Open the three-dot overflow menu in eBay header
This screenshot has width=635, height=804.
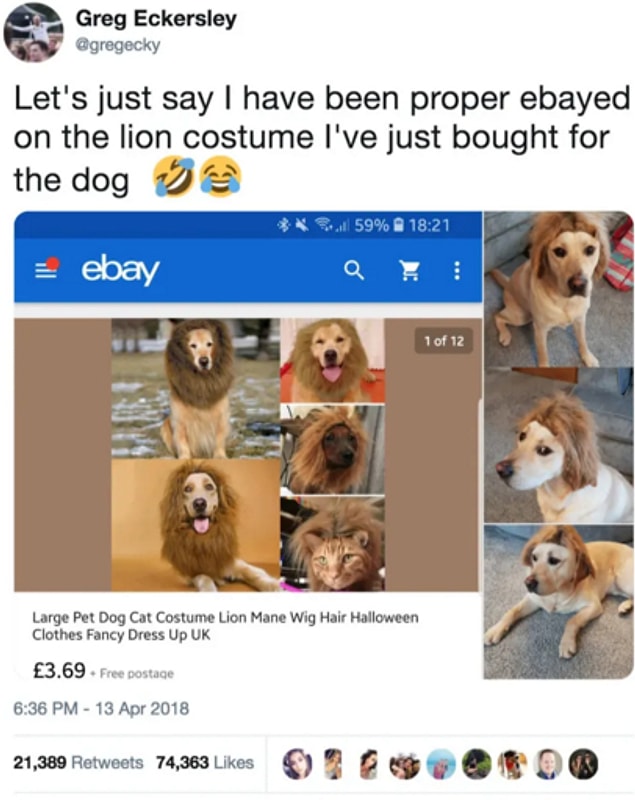[457, 270]
